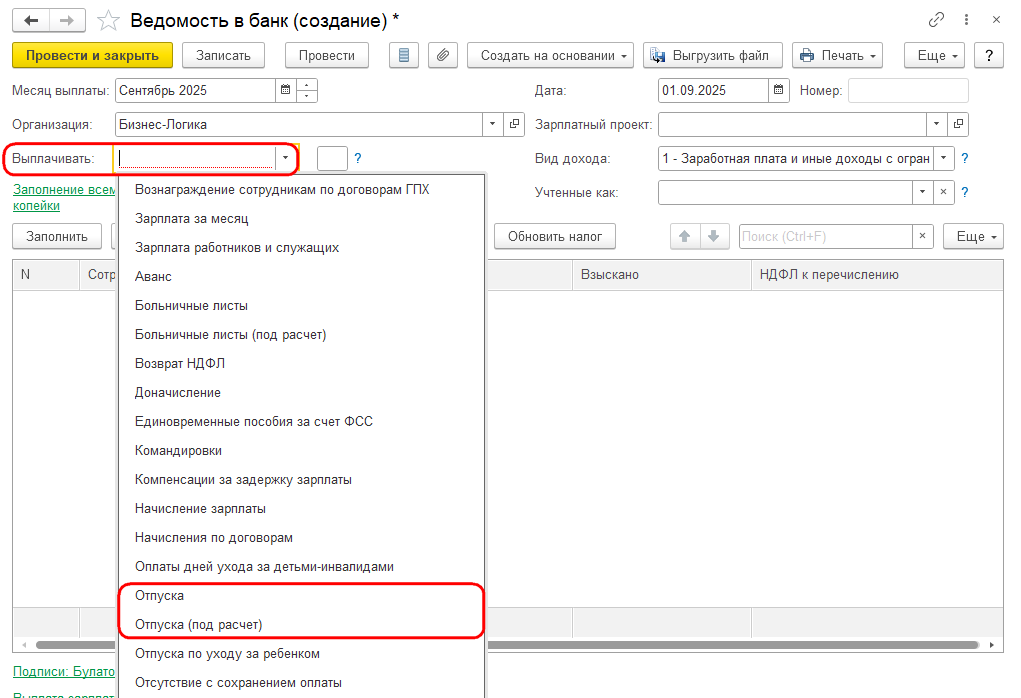Open the Печать dropdown menu
This screenshot has height=698, width=1021.
click(837, 55)
